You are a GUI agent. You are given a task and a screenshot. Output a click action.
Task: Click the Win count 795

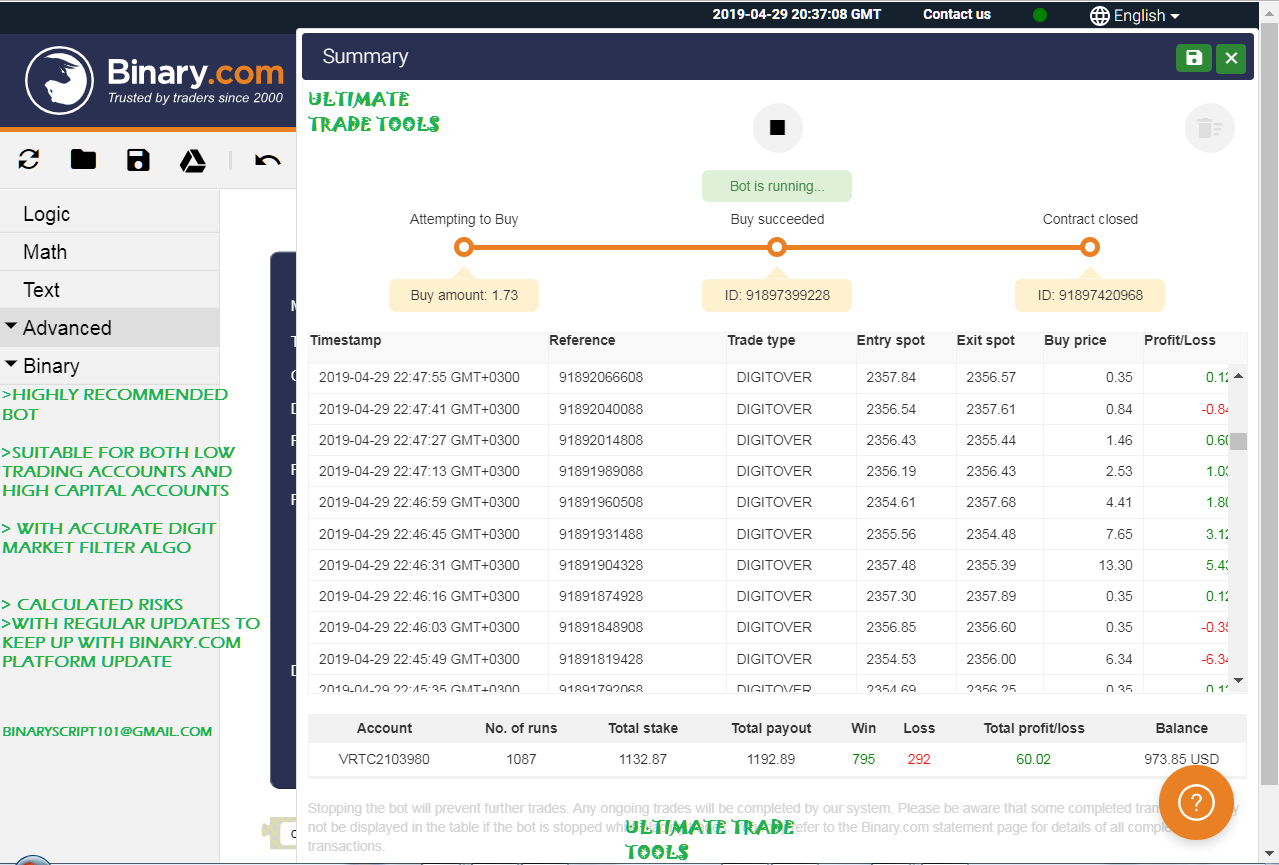pyautogui.click(x=863, y=759)
